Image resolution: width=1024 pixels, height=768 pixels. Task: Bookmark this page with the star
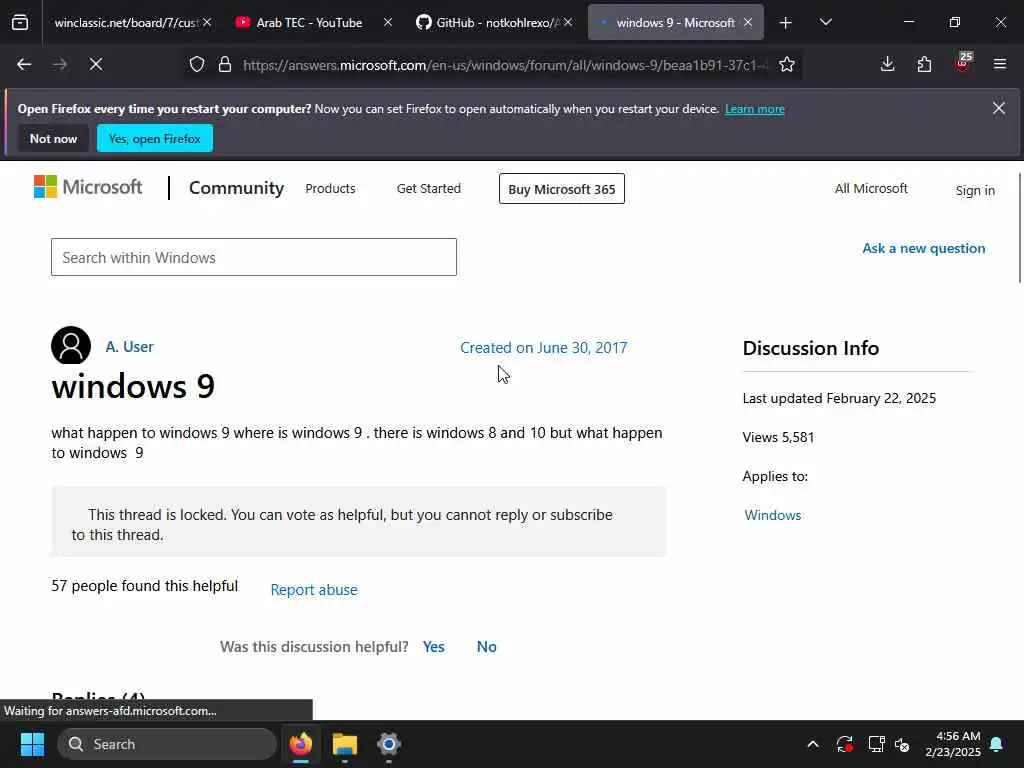tap(787, 65)
